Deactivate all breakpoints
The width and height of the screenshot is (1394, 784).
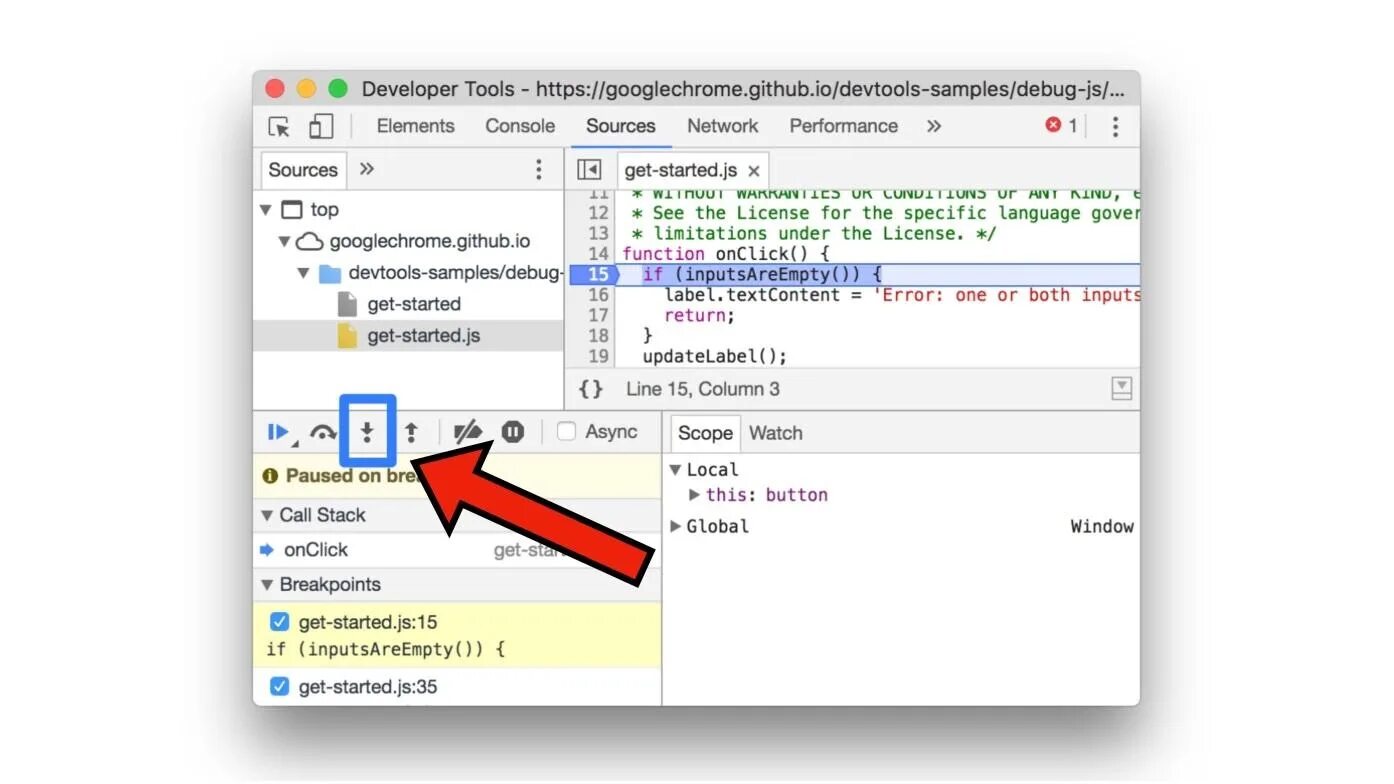pos(467,432)
